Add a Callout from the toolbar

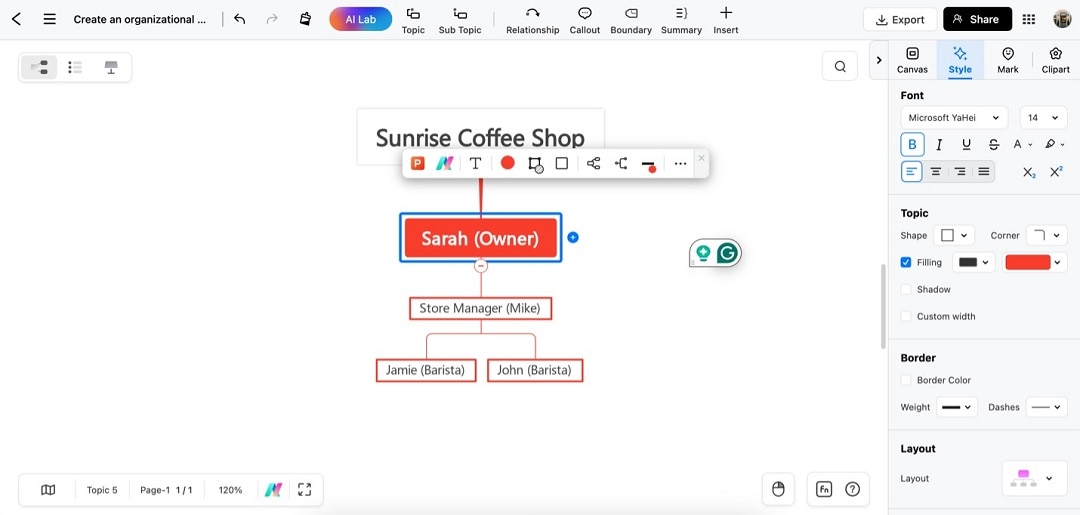tap(585, 13)
